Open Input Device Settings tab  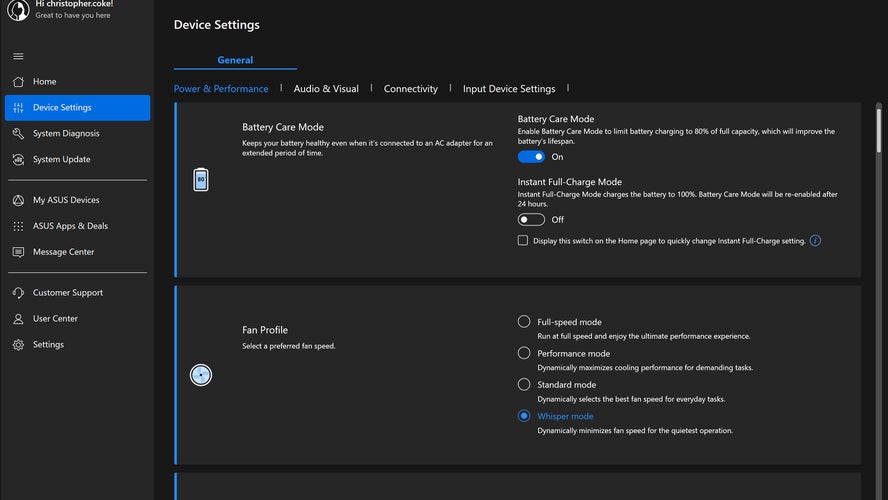point(508,89)
